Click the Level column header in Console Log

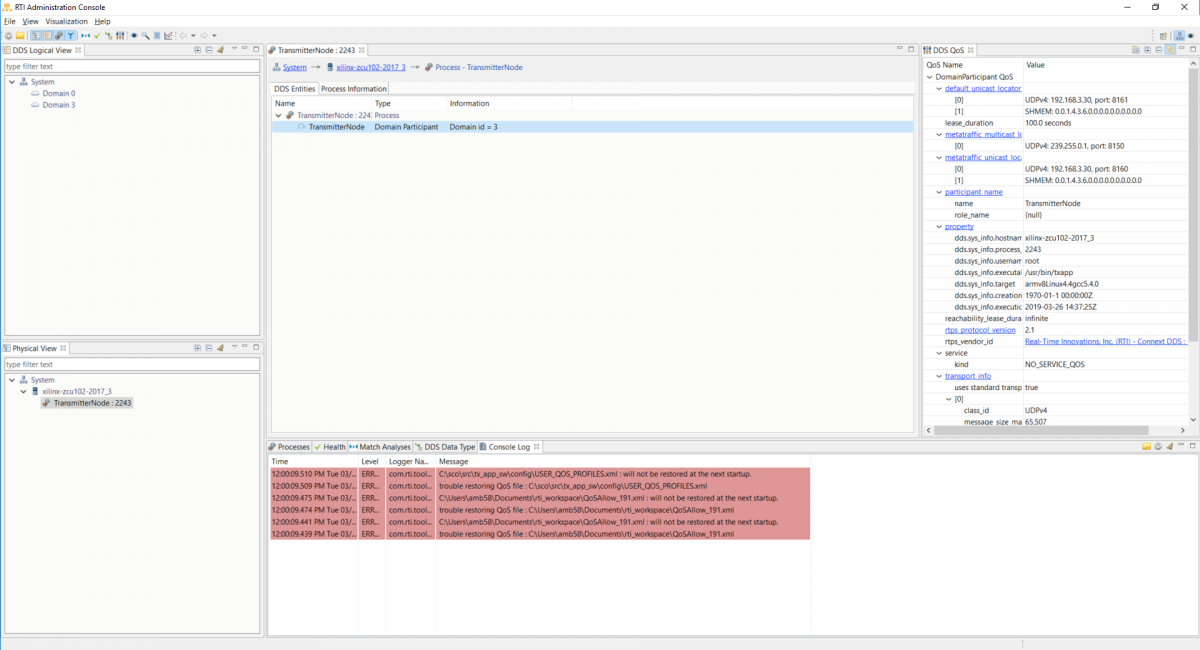[371, 461]
